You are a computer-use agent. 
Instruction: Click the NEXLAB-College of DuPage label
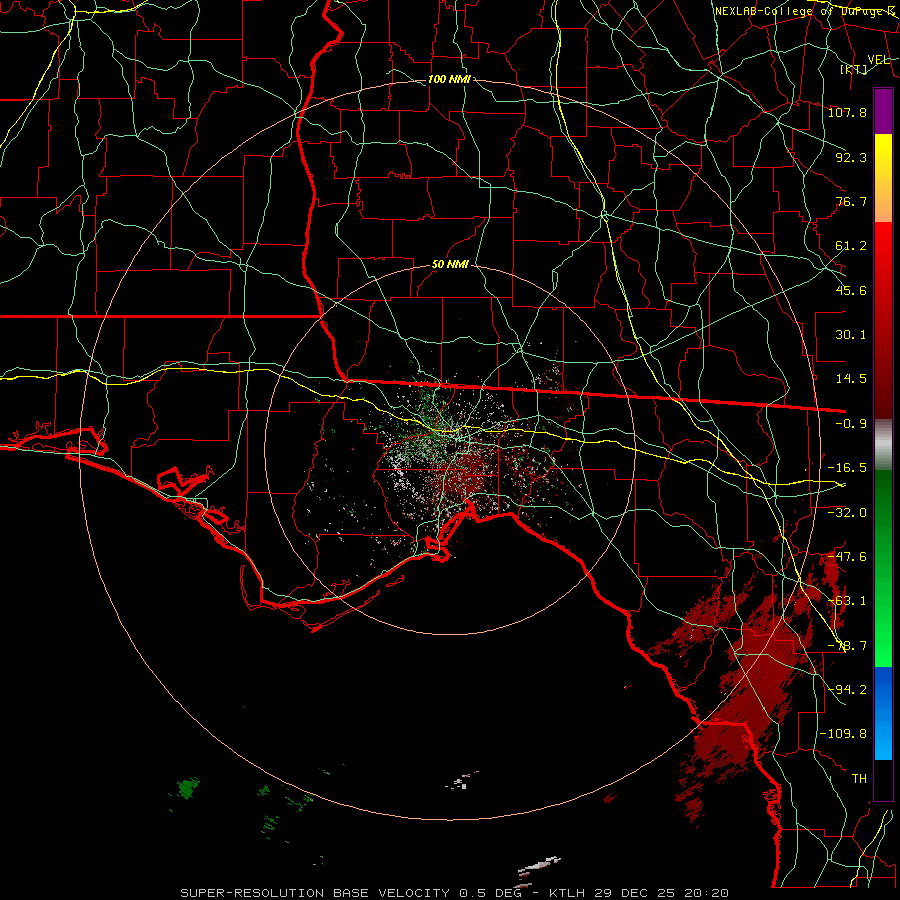coord(805,11)
